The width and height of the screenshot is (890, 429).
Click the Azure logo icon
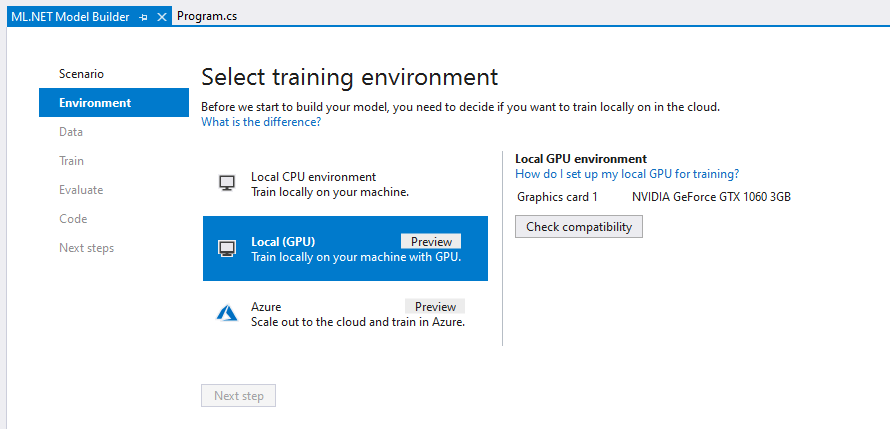coord(227,313)
